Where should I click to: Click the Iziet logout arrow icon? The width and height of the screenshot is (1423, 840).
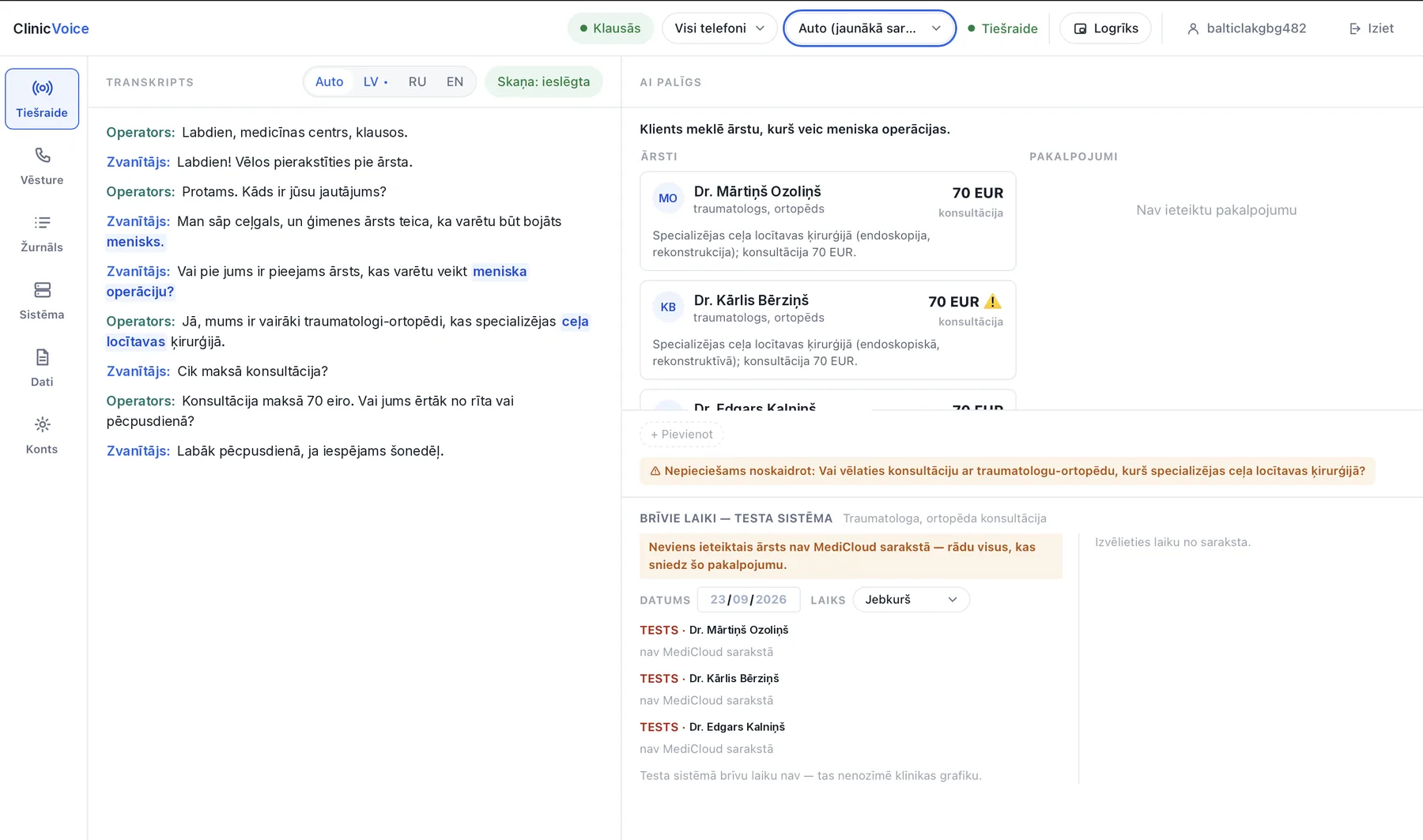(1355, 28)
